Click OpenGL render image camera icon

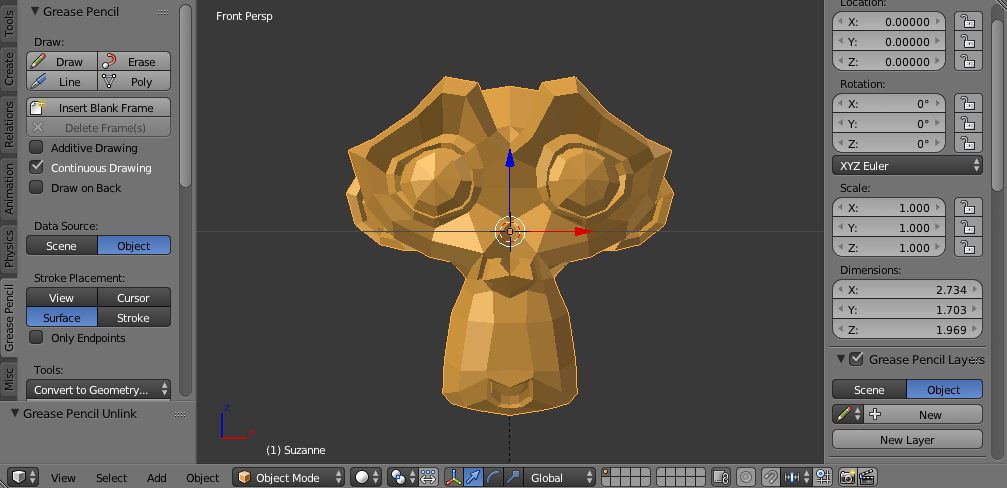coord(848,477)
